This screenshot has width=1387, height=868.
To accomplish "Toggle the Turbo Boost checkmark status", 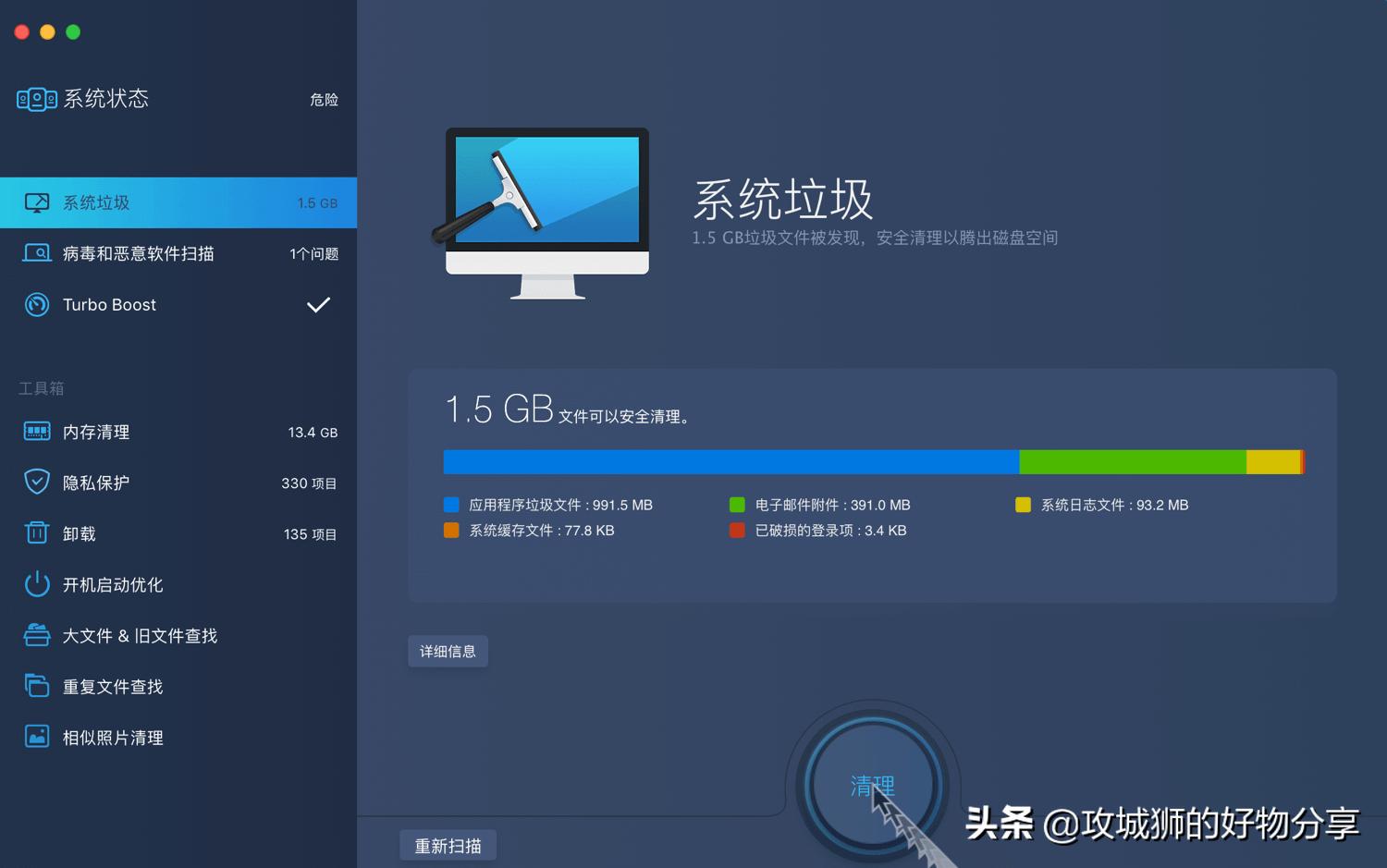I will [318, 303].
